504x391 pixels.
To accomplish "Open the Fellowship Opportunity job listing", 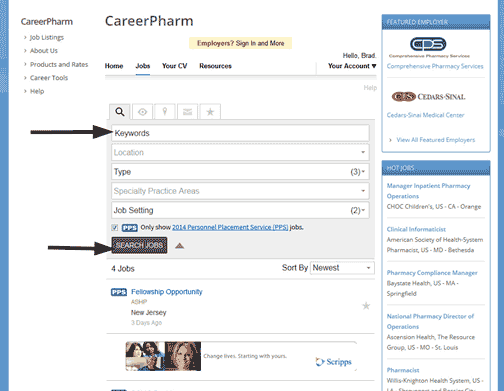I will click(x=167, y=292).
